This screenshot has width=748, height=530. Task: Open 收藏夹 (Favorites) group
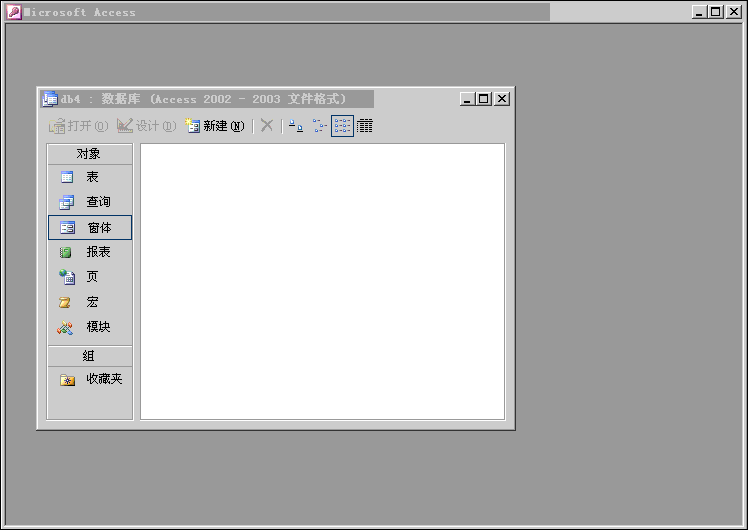click(90, 379)
